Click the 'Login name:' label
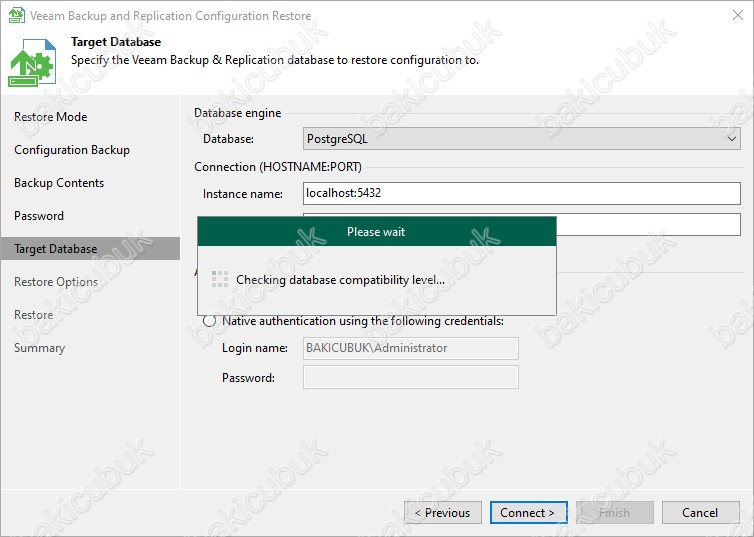This screenshot has height=537, width=754. click(x=255, y=348)
